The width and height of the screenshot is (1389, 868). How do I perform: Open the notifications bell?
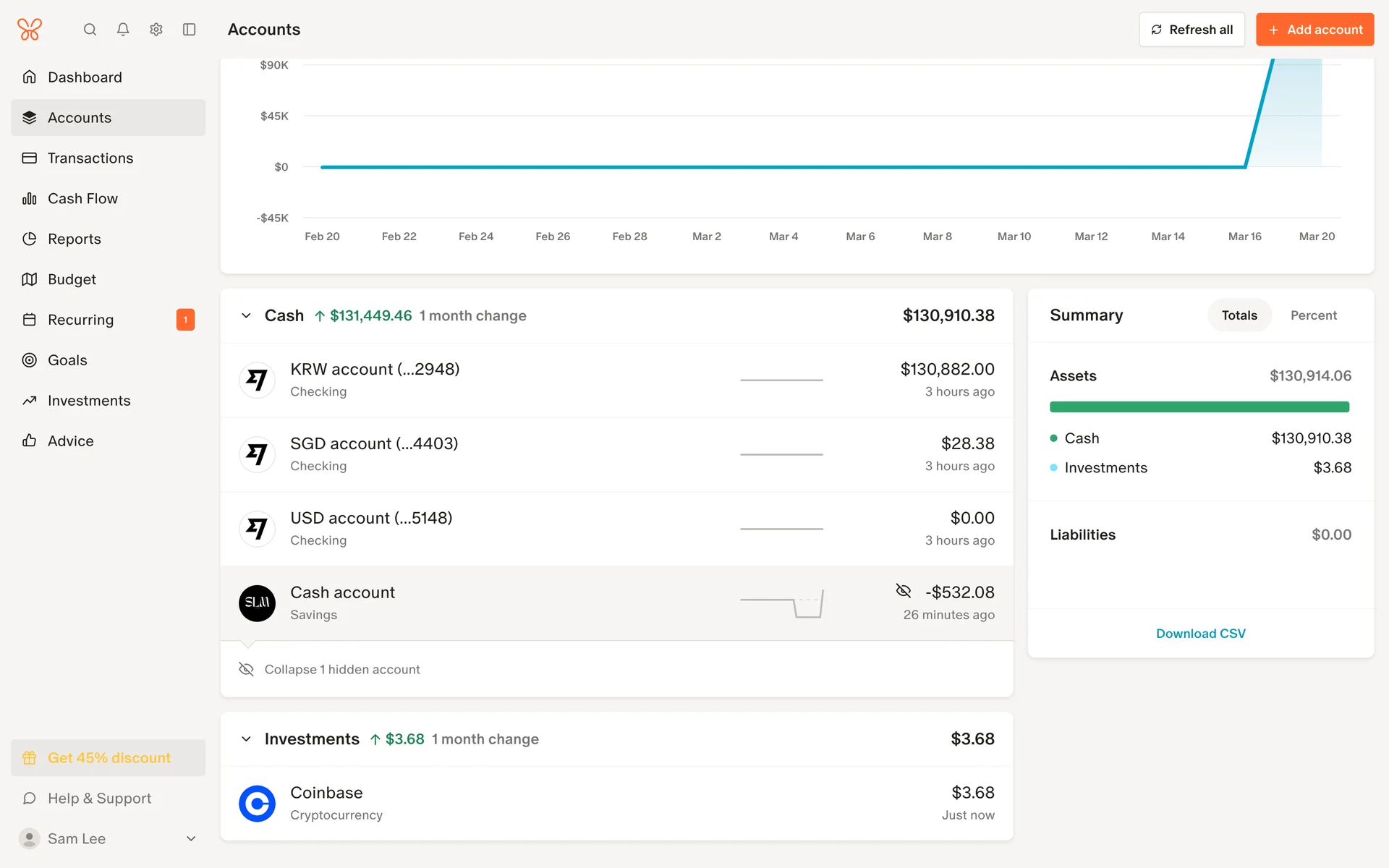point(123,30)
